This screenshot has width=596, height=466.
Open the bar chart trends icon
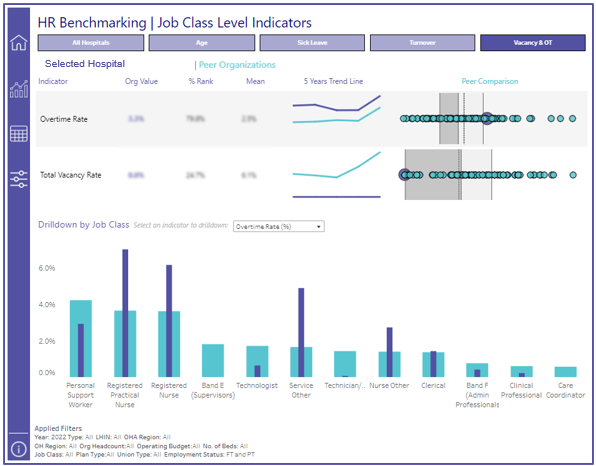[19, 89]
